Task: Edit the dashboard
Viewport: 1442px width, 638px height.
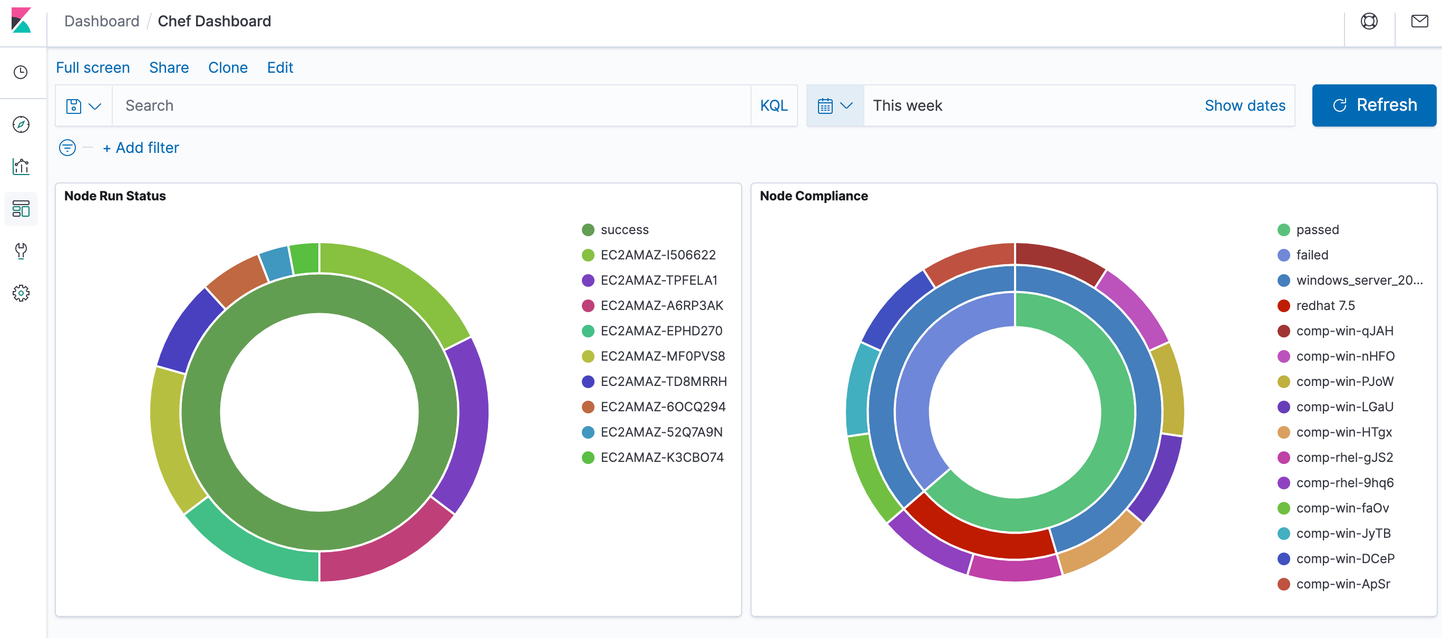Action: [280, 68]
